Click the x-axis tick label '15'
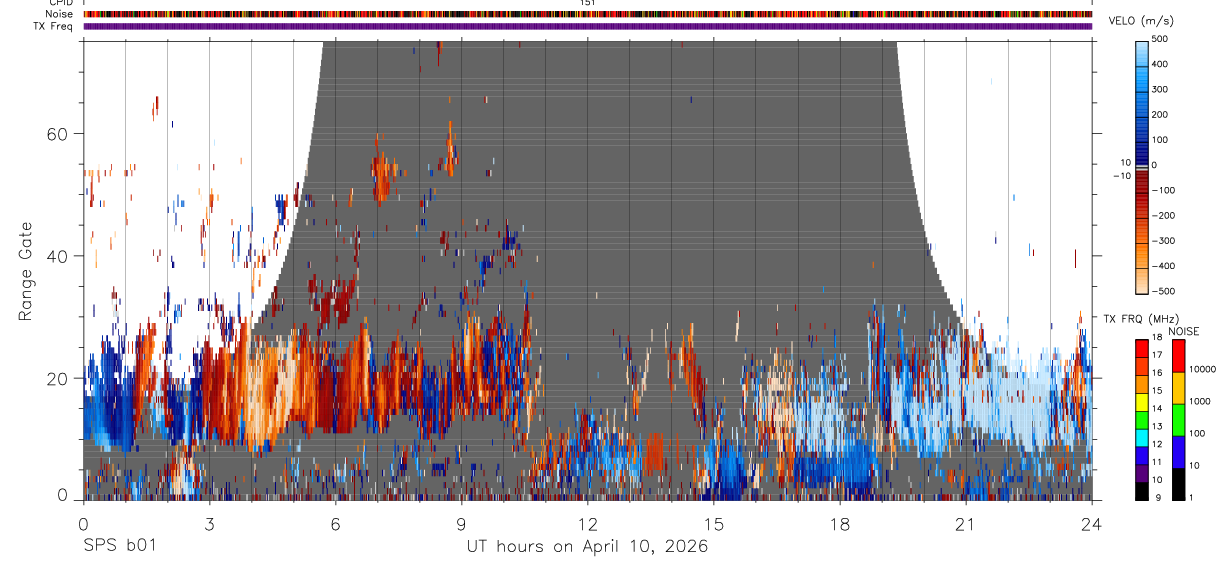This screenshot has width=1228, height=567. pyautogui.click(x=713, y=523)
